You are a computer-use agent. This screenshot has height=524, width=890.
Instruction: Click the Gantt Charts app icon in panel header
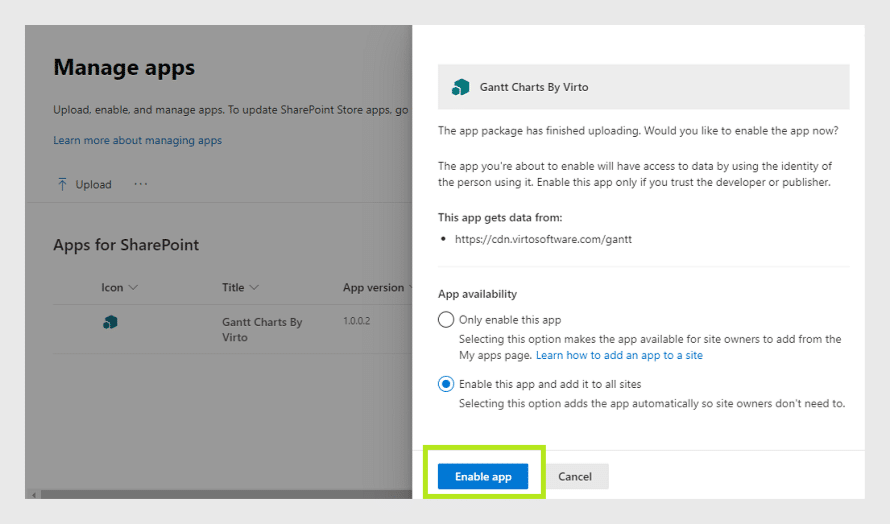[460, 87]
